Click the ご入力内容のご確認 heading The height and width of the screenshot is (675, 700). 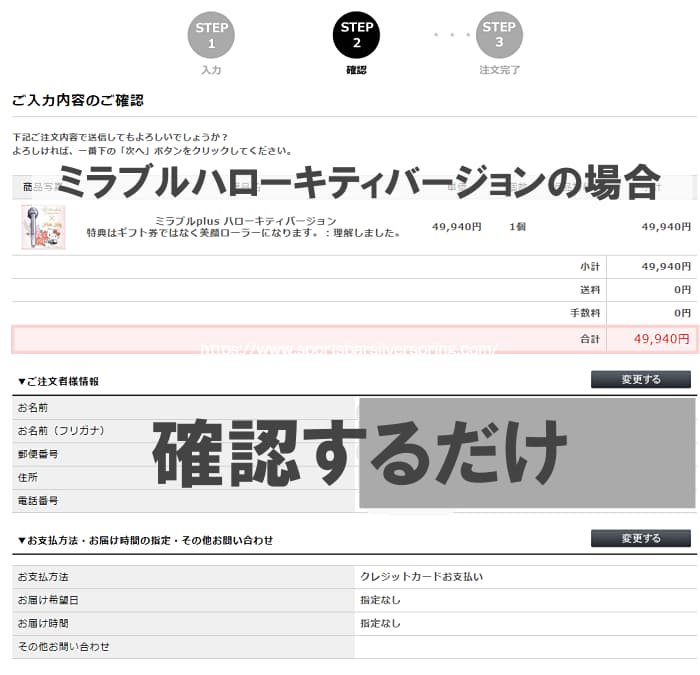78,100
